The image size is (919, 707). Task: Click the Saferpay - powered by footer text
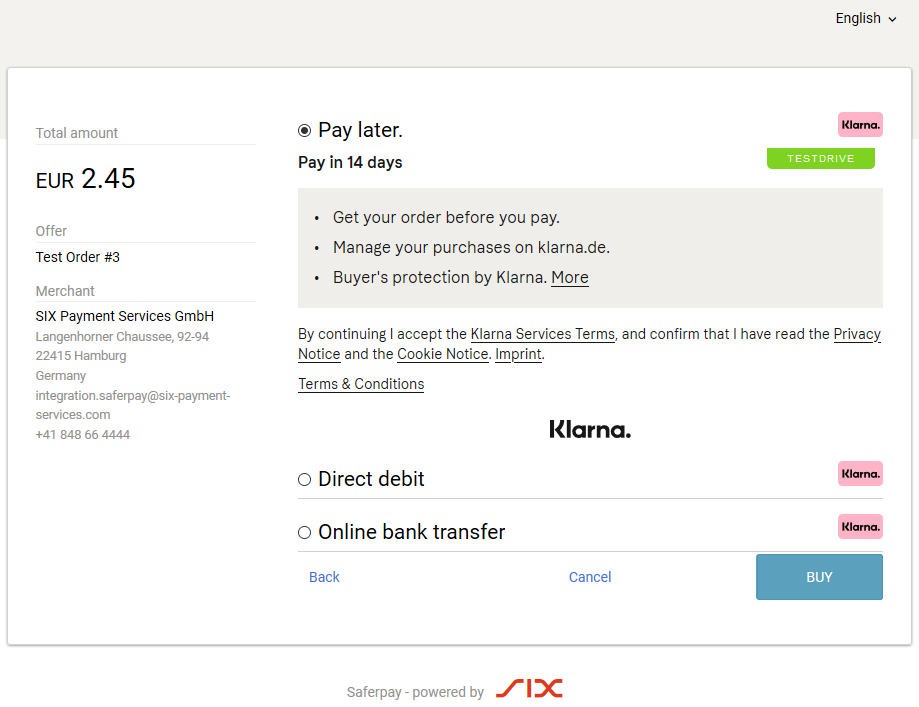click(x=415, y=692)
